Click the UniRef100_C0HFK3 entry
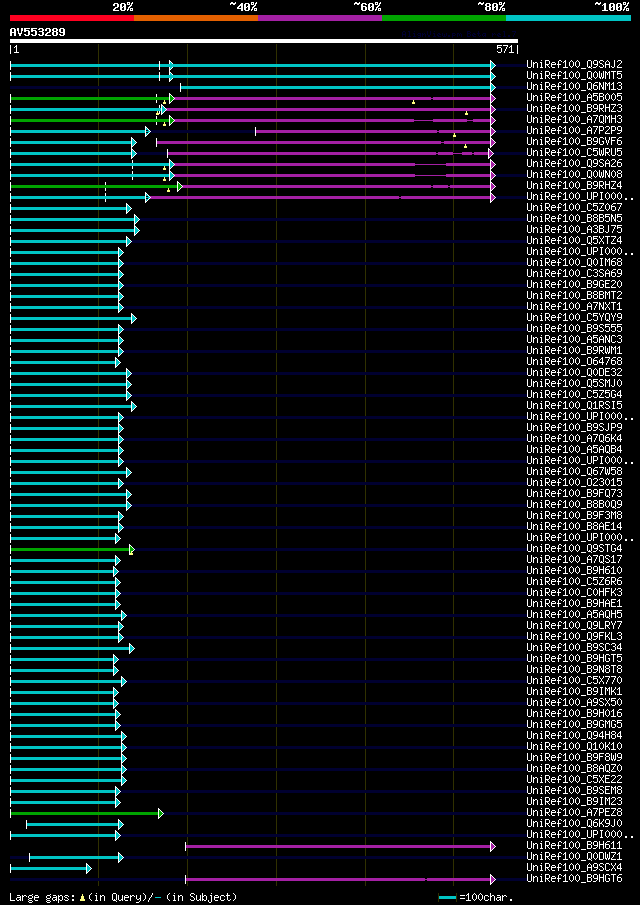Viewport: 640px width, 905px height. 575,592
